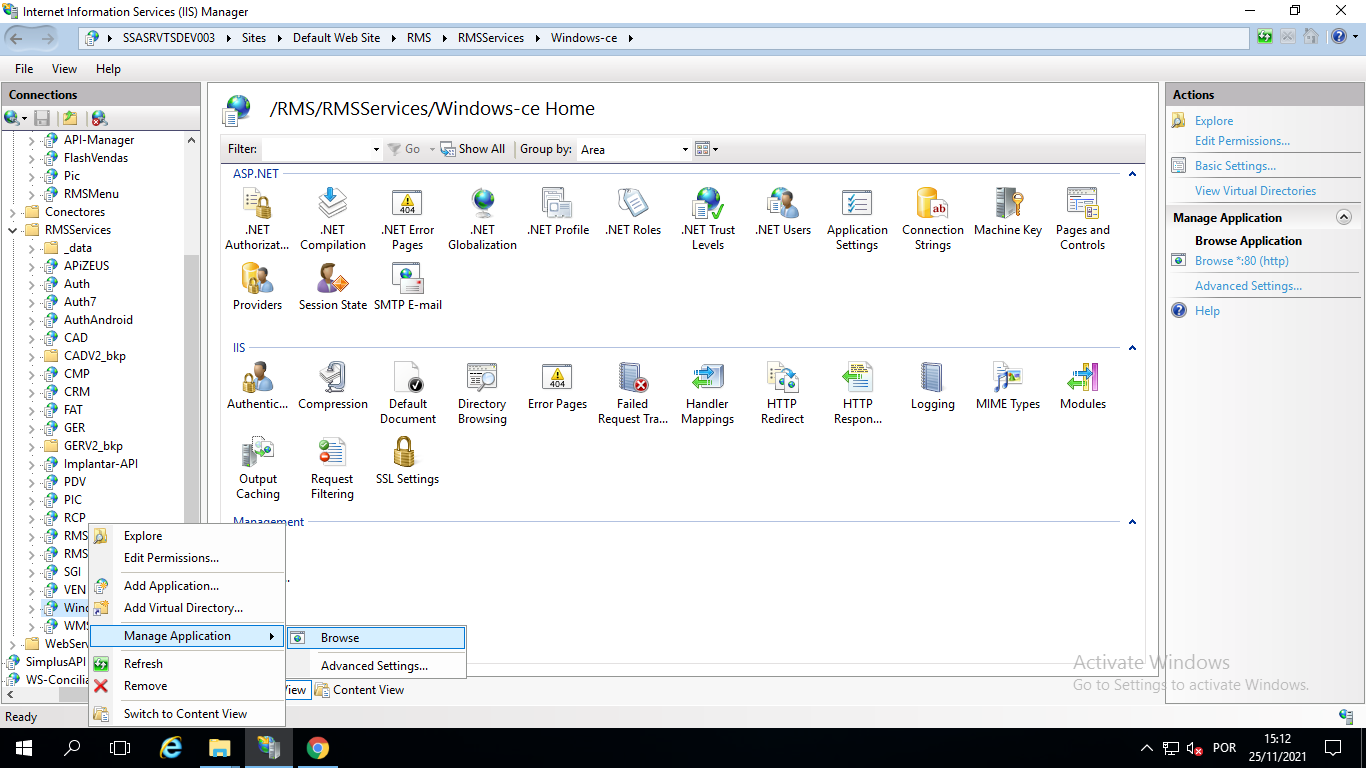Image resolution: width=1366 pixels, height=768 pixels.
Task: Open Basic Settings link in Actions
Action: [1235, 166]
